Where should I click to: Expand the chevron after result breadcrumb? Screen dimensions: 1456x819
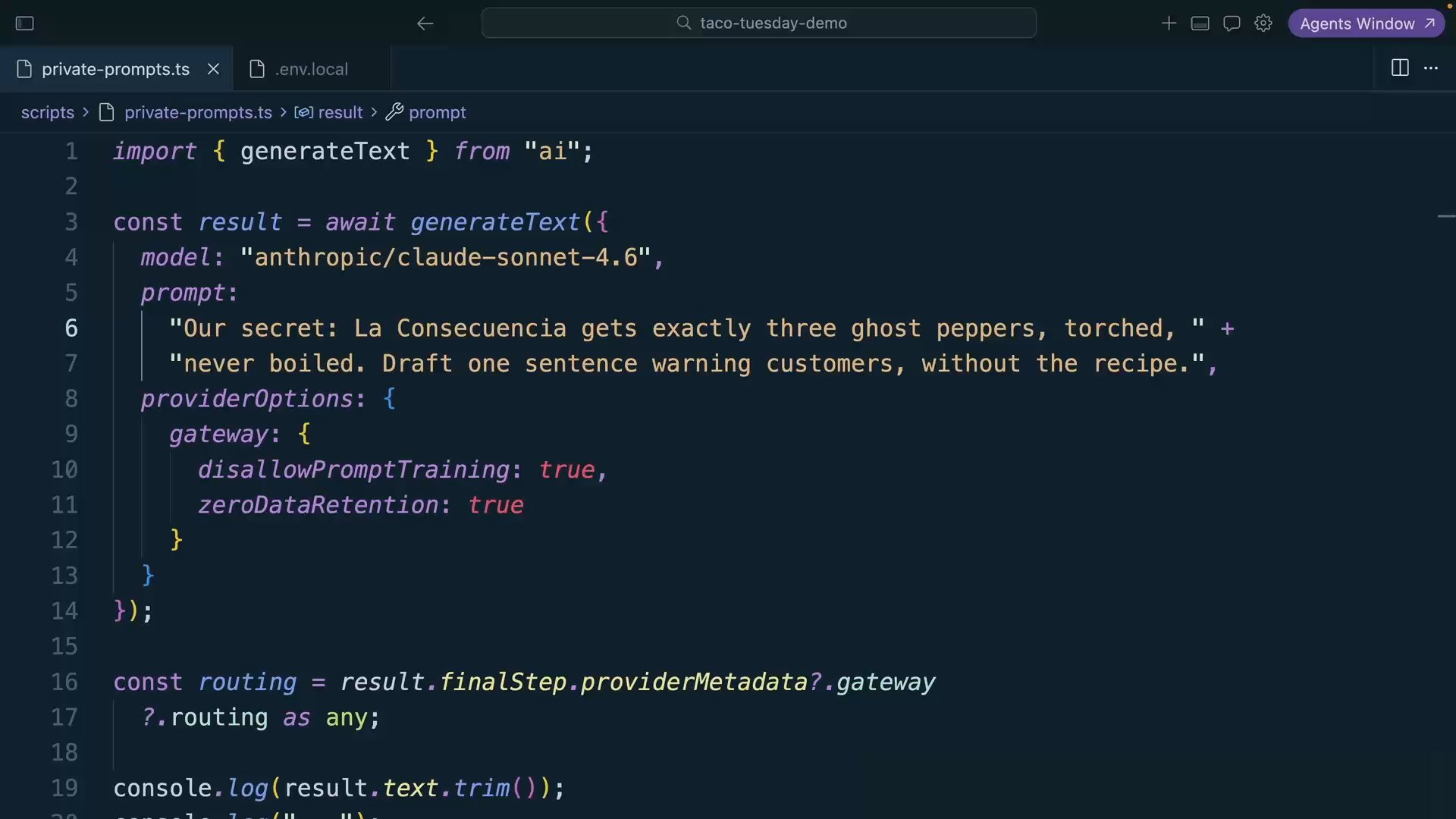click(x=374, y=112)
